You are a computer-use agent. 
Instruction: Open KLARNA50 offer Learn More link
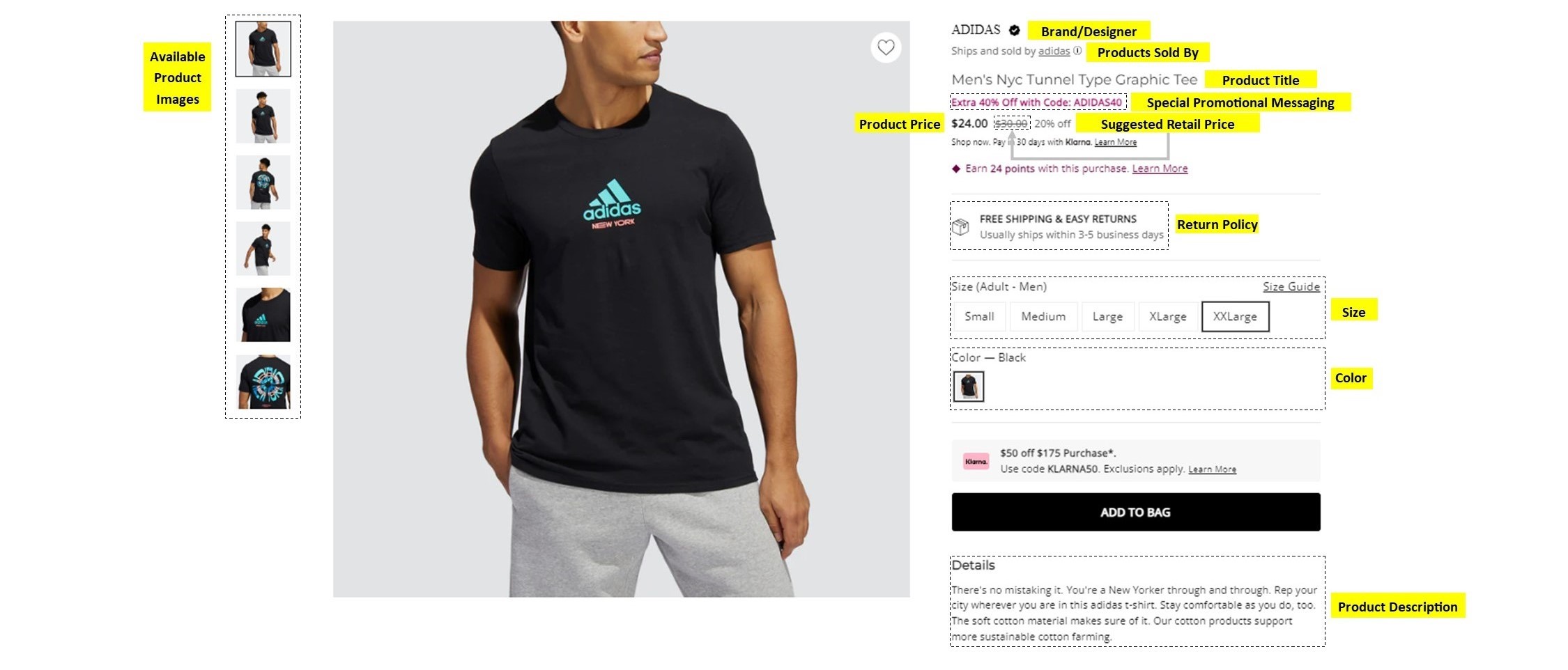(x=1212, y=469)
